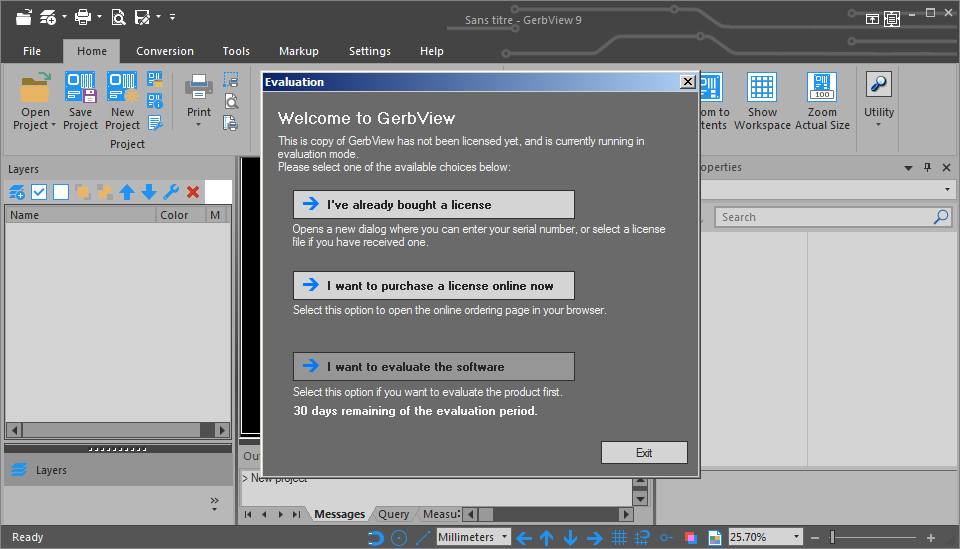The image size is (960, 549).
Task: Click the zoom in plus button
Action: click(931, 537)
